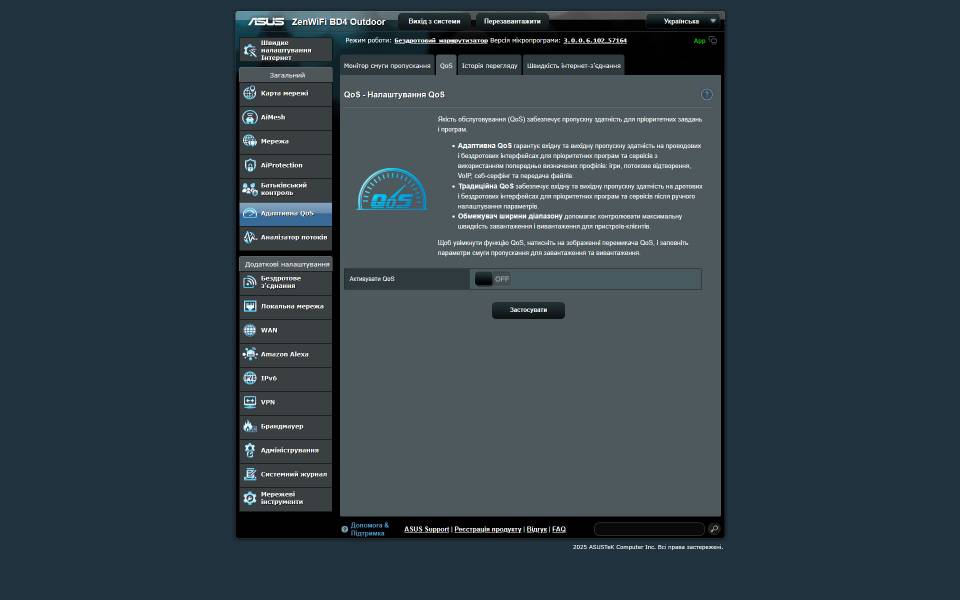Click the Брандмауер firewall icon

click(x=250, y=426)
